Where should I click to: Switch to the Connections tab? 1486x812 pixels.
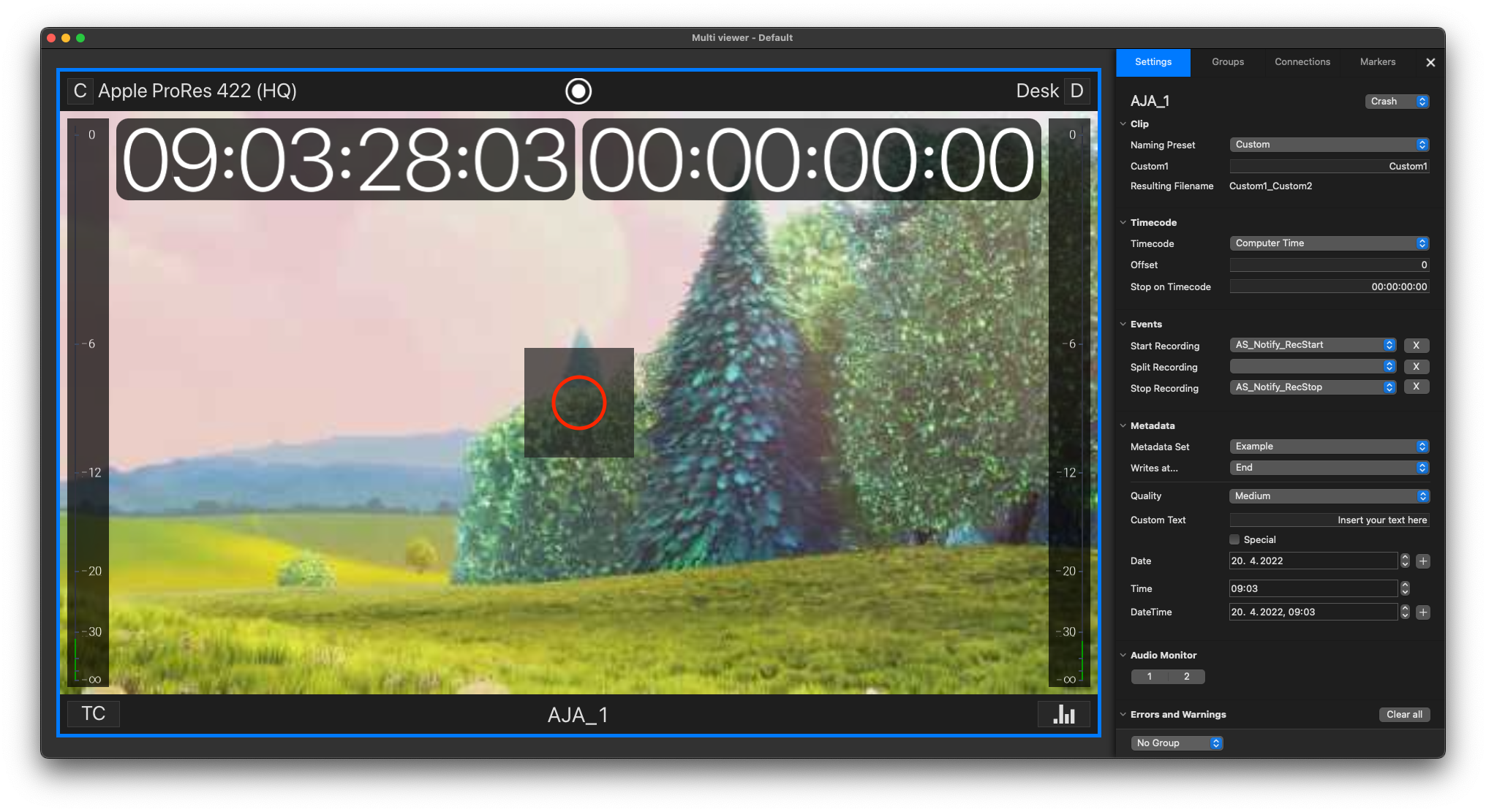coord(1302,62)
